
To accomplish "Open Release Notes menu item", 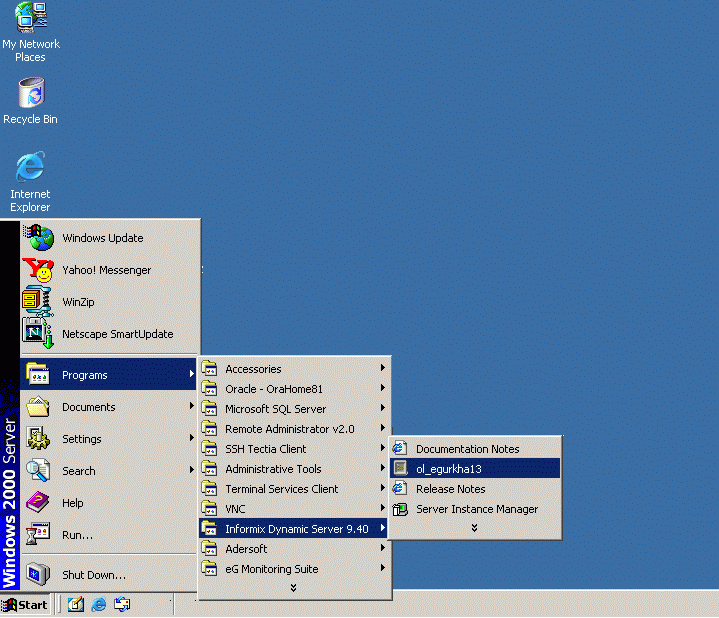I will 475,489.
